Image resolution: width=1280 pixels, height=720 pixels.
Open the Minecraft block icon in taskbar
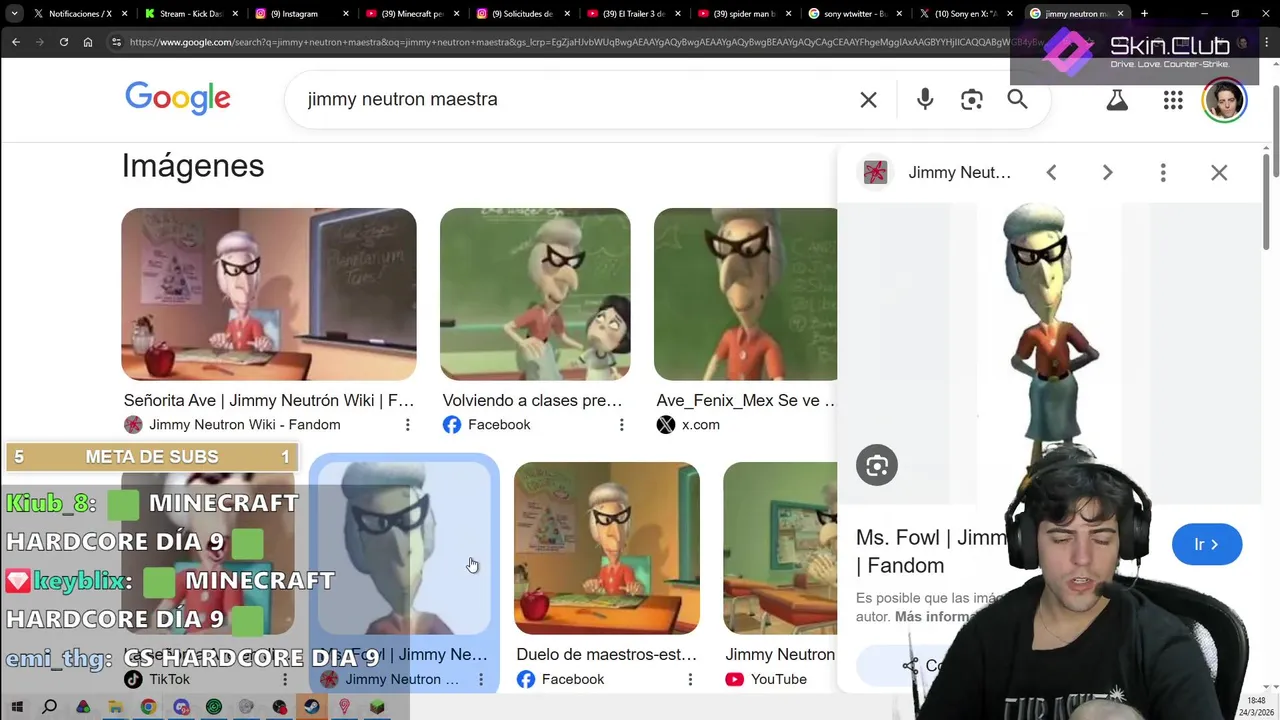377,707
